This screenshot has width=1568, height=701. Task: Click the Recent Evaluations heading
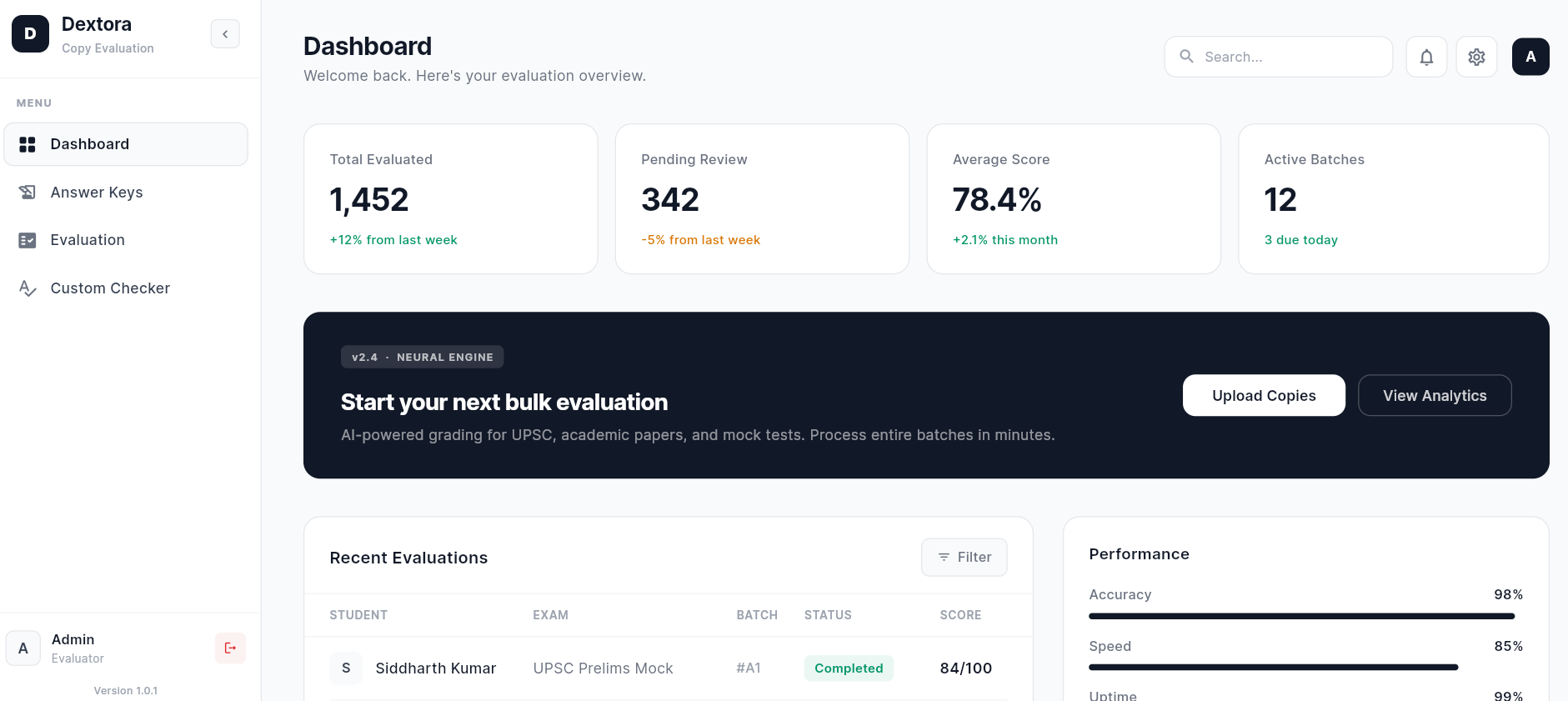pyautogui.click(x=408, y=558)
